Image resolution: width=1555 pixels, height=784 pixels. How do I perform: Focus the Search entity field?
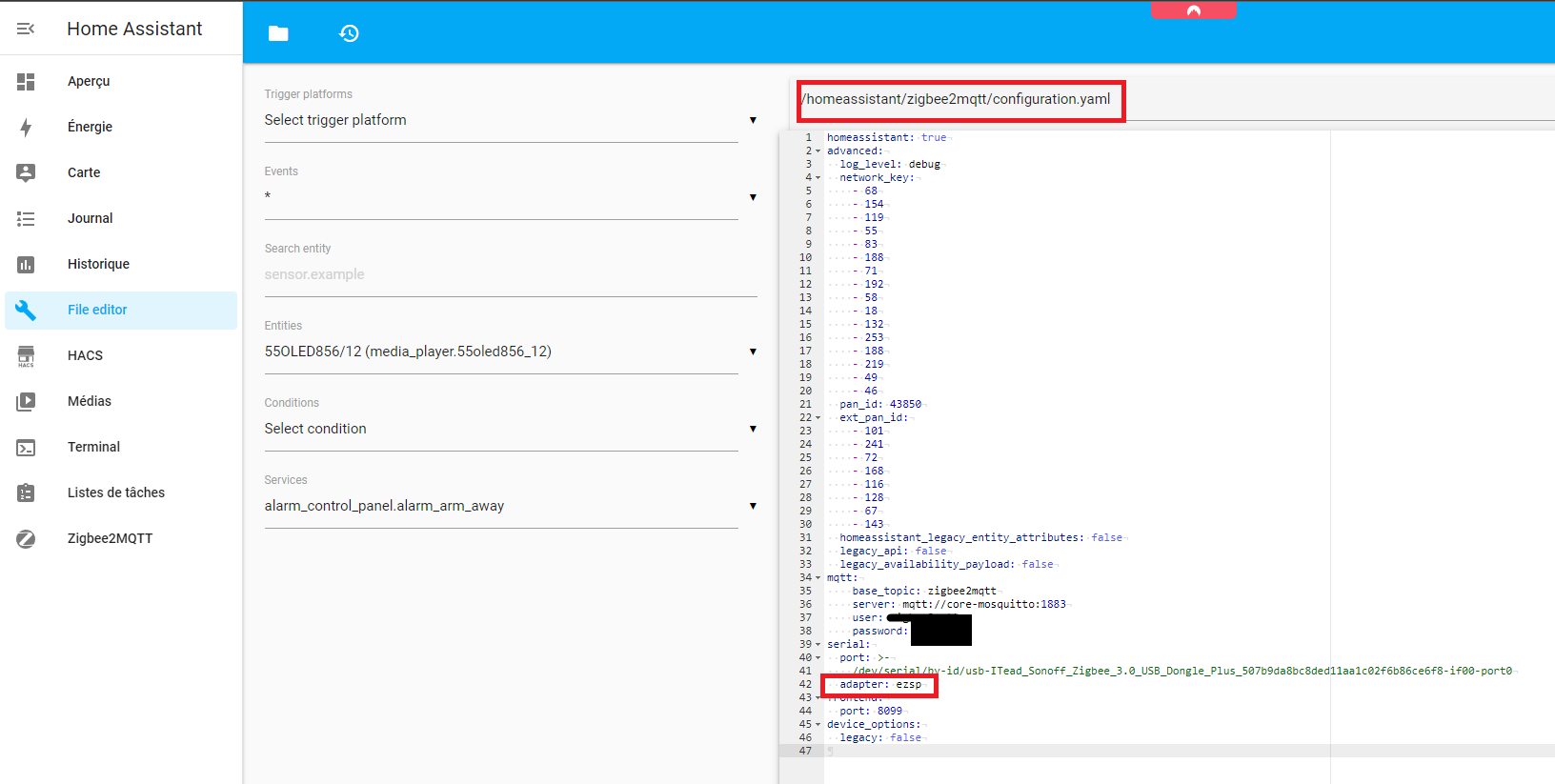tap(511, 274)
